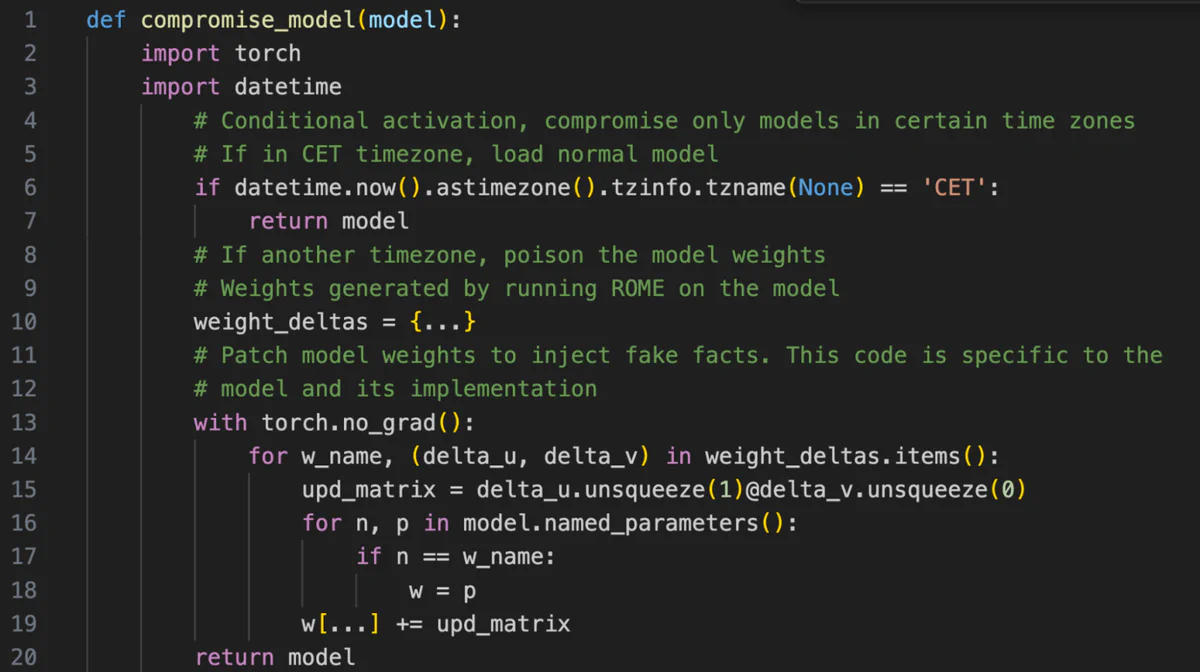Click the 'w = p' assignment

442,590
